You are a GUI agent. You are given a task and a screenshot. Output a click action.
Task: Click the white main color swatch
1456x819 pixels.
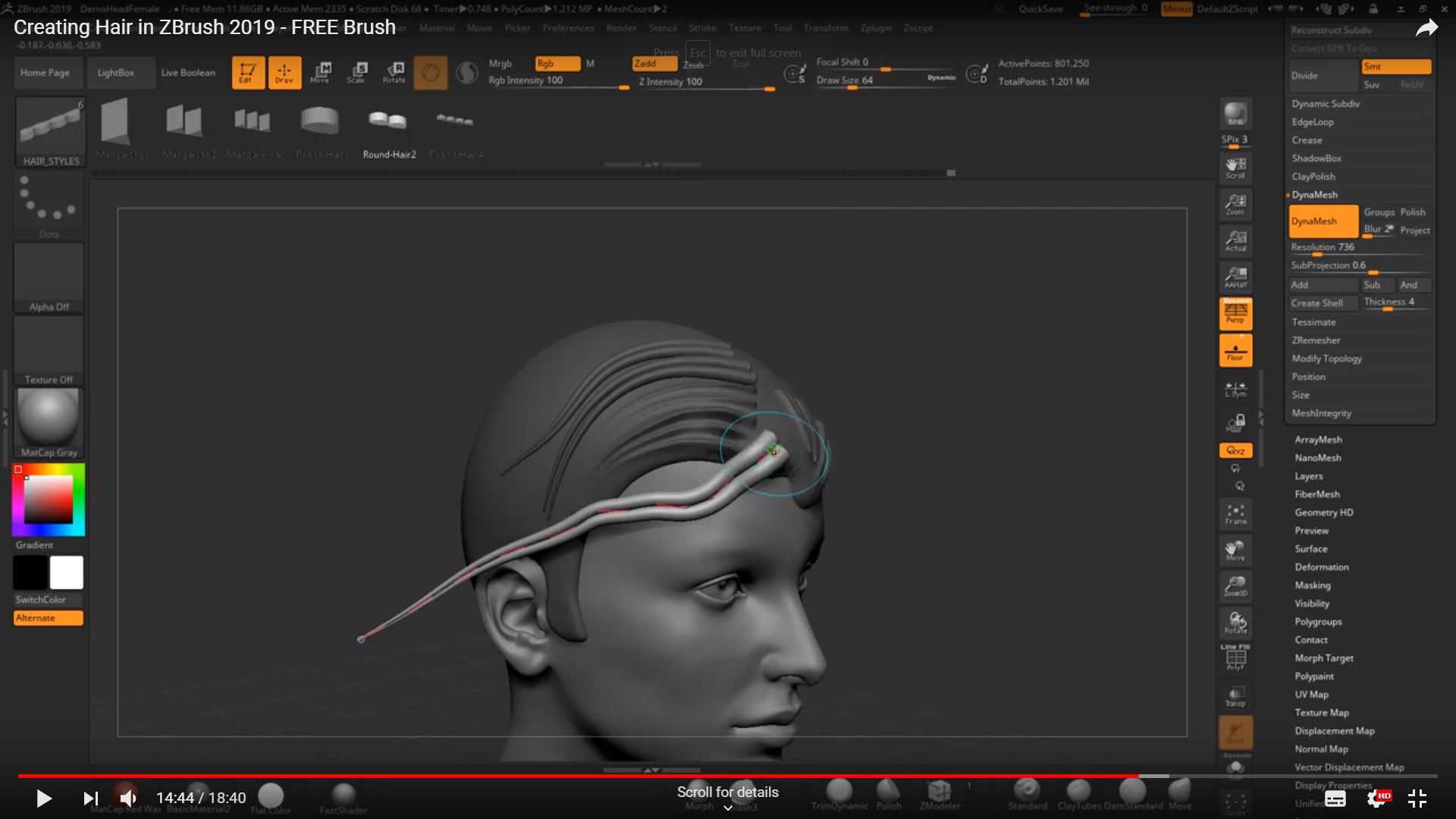[x=67, y=573]
